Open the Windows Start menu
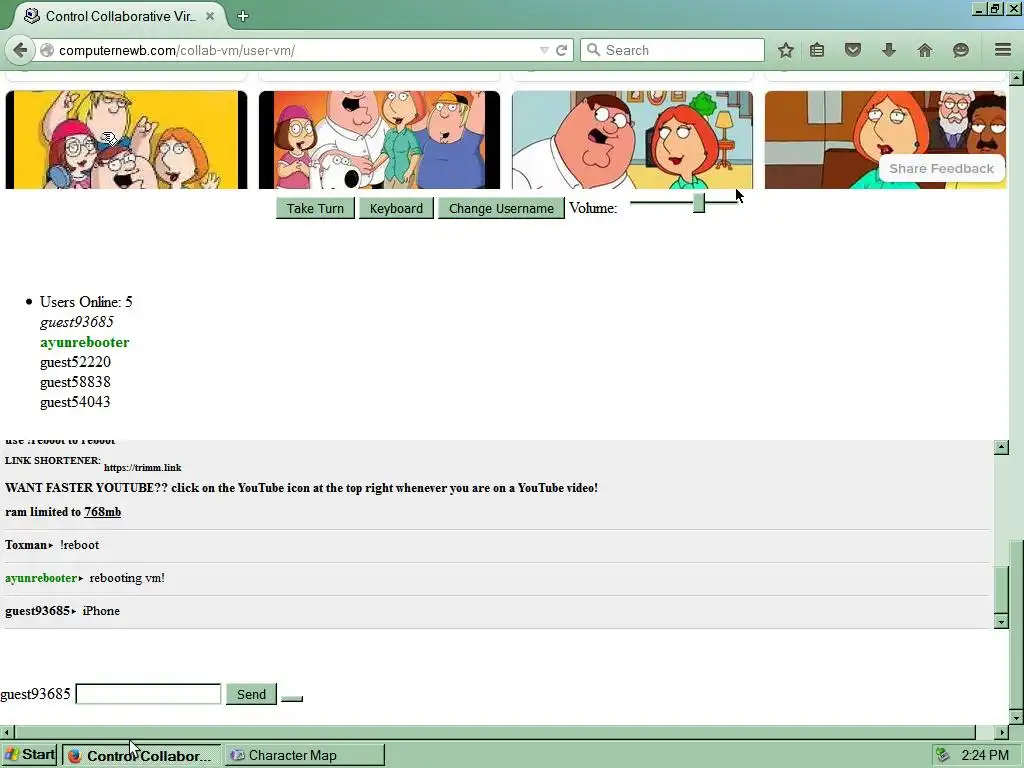1024x768 pixels. tap(29, 755)
